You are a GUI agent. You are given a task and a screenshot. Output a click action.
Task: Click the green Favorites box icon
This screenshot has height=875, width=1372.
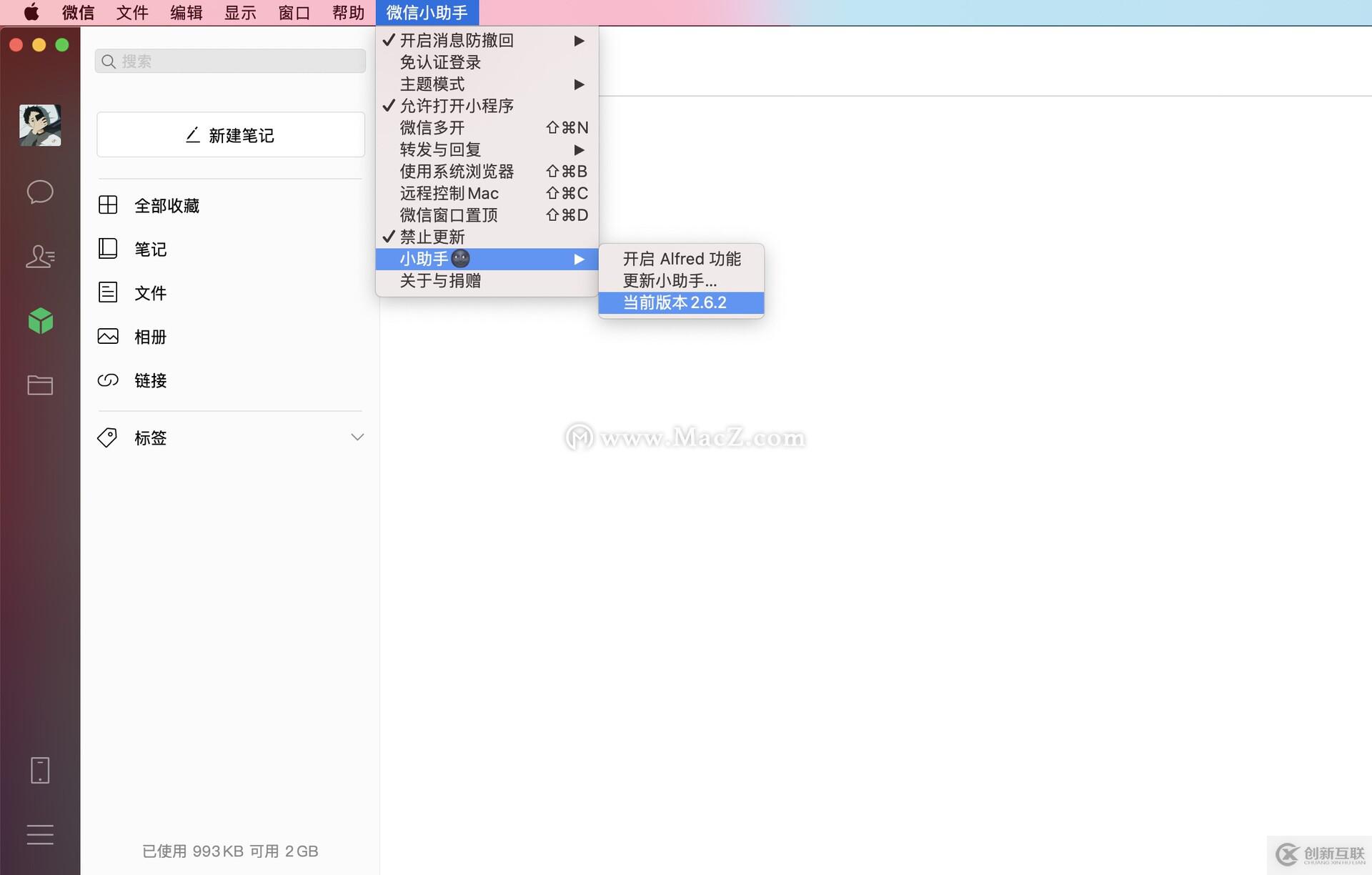(40, 320)
